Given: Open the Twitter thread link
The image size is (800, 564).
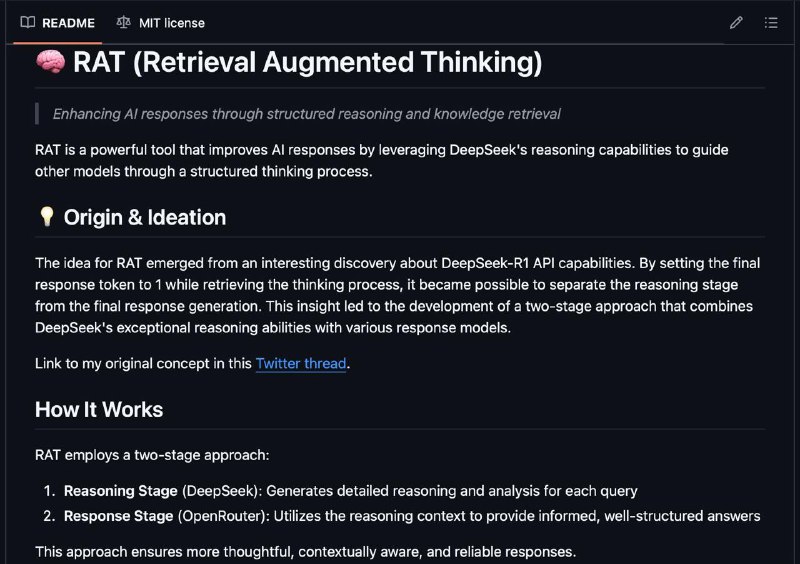Looking at the screenshot, I should pyautogui.click(x=301, y=363).
